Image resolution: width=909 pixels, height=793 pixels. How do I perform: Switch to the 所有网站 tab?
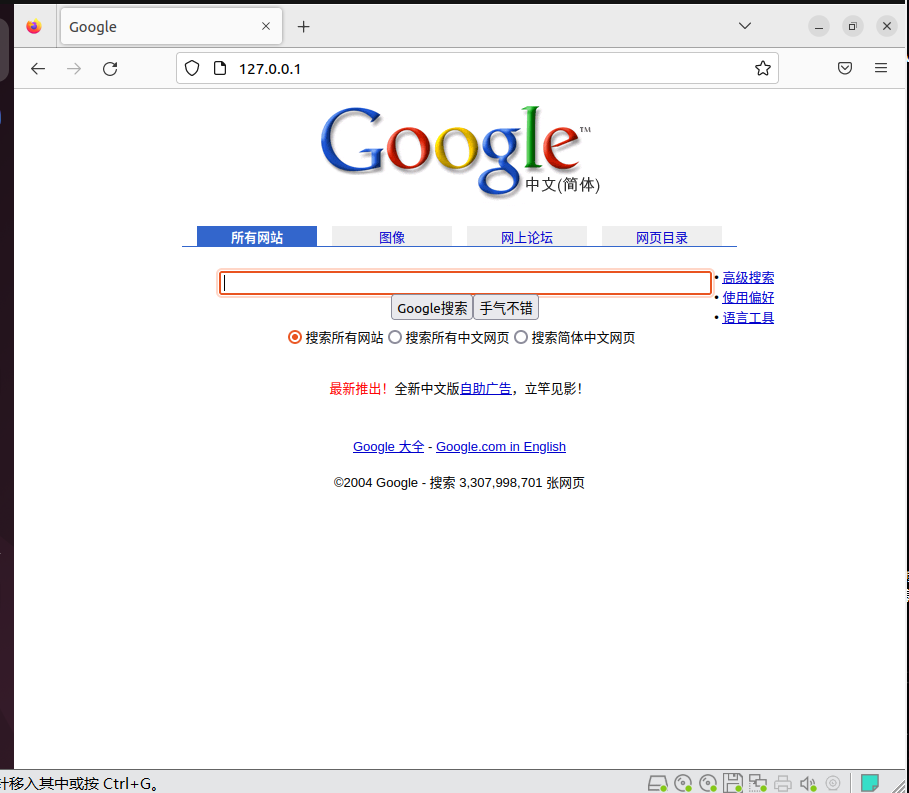pyautogui.click(x=257, y=237)
